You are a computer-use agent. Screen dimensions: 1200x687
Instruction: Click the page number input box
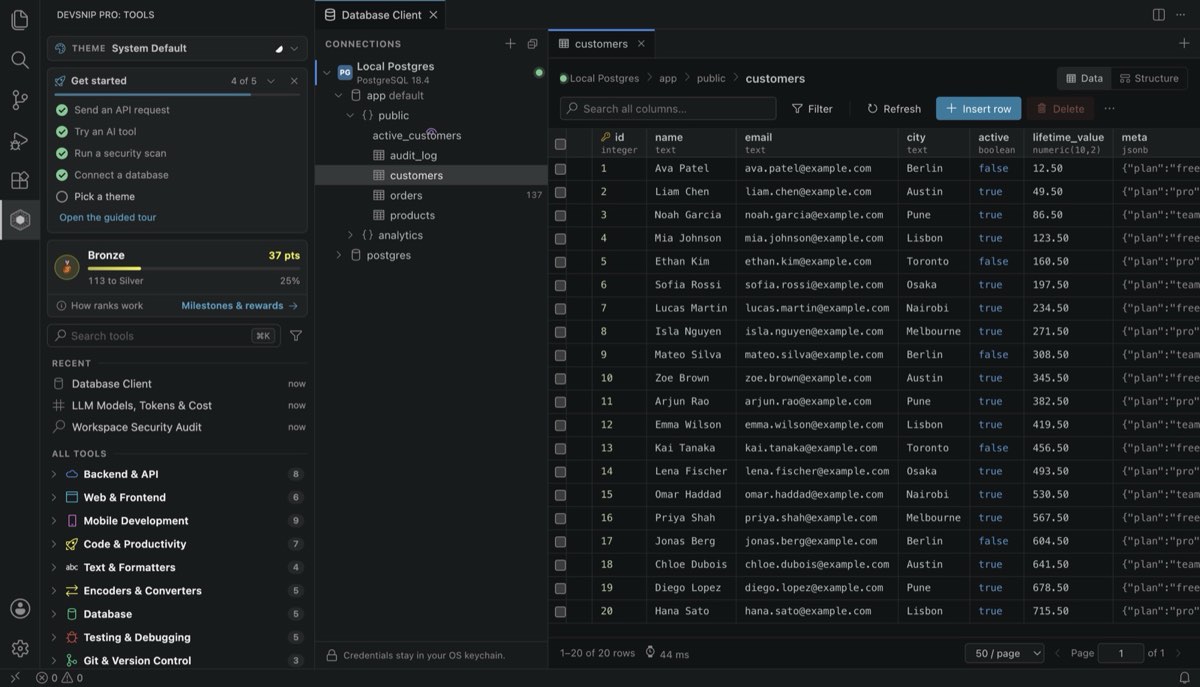tap(1121, 653)
